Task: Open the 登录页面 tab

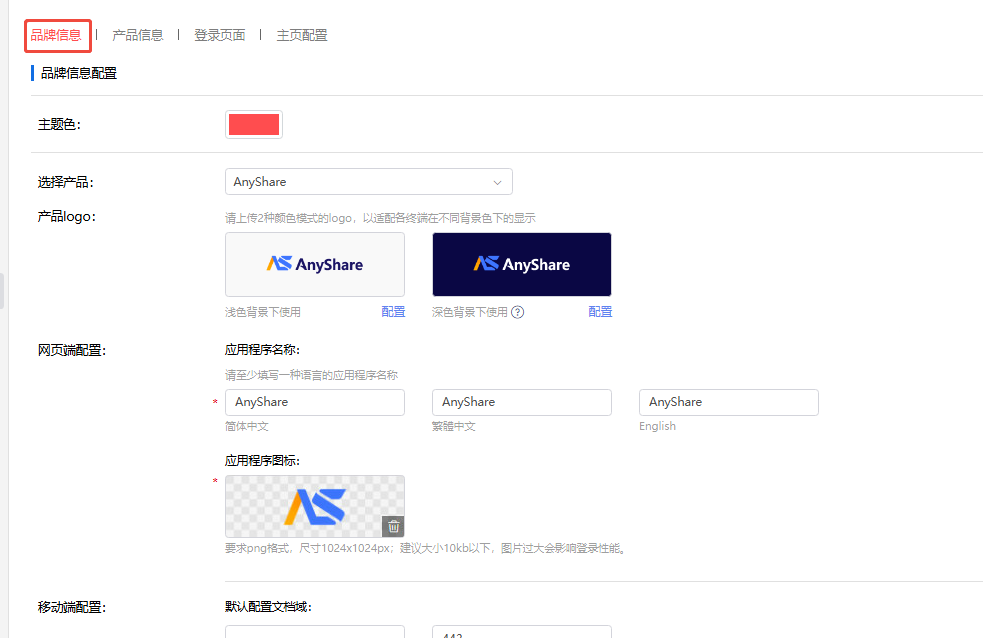Action: (x=219, y=33)
